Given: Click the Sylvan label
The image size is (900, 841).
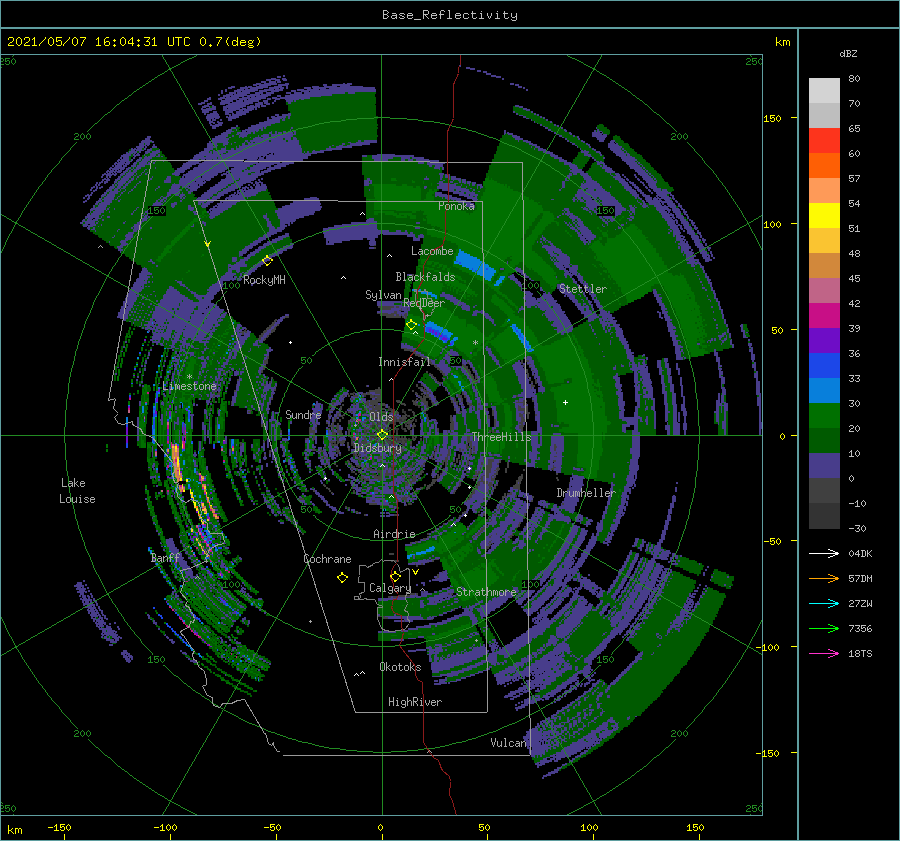Looking at the screenshot, I should click(383, 295).
